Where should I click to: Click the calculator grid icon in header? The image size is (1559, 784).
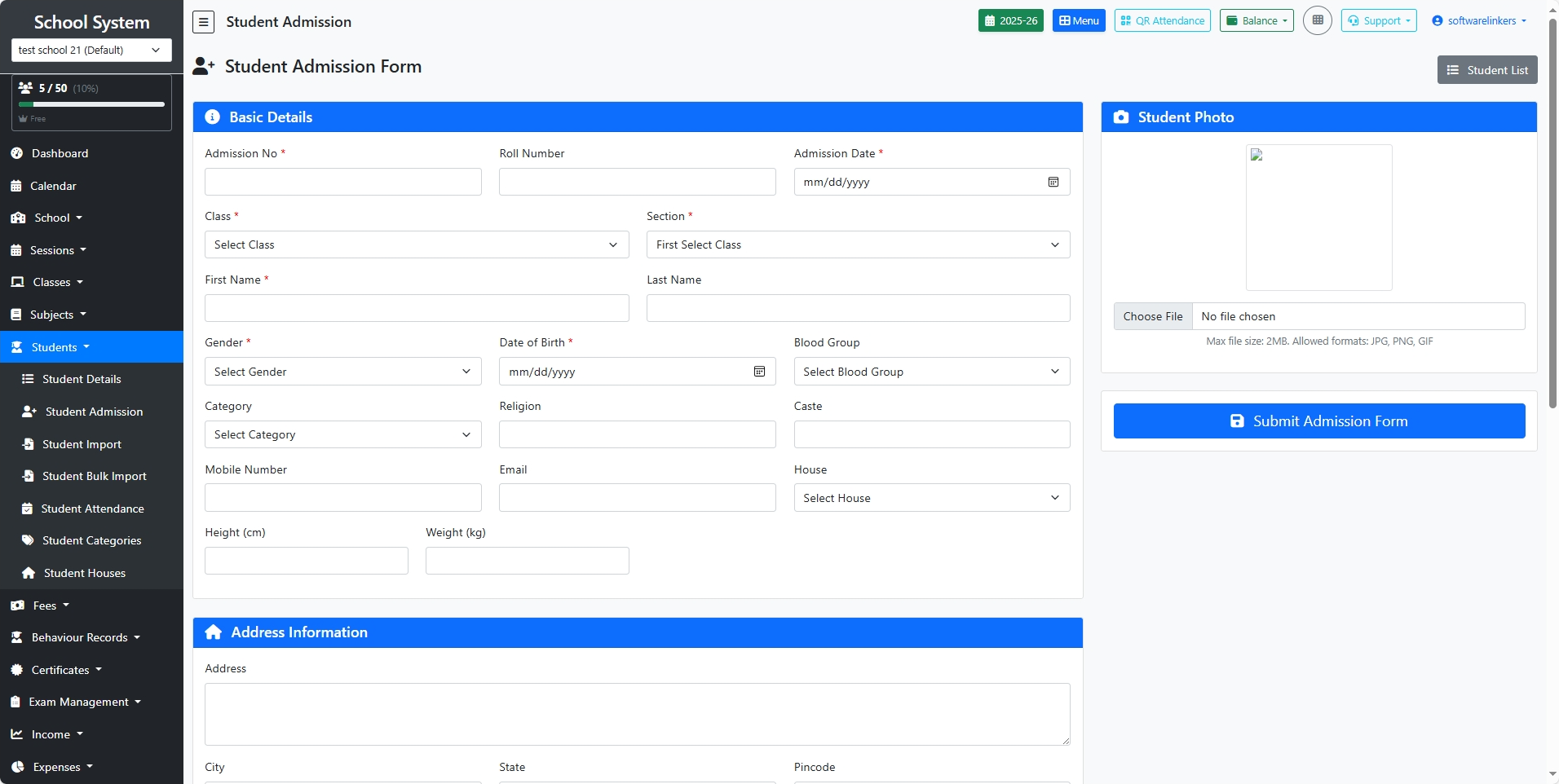1317,20
